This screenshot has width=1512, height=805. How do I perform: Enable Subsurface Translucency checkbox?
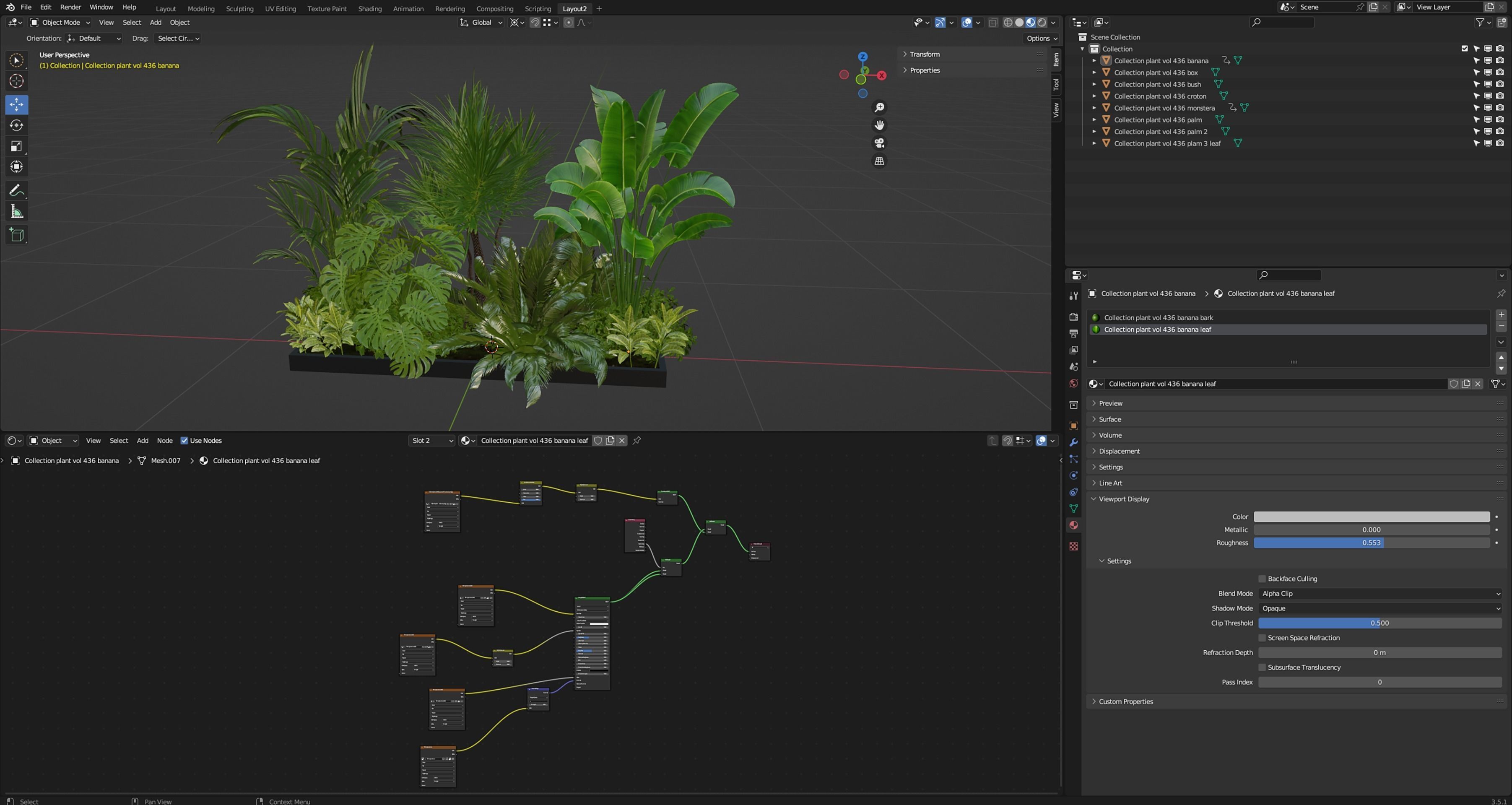[x=1262, y=668]
